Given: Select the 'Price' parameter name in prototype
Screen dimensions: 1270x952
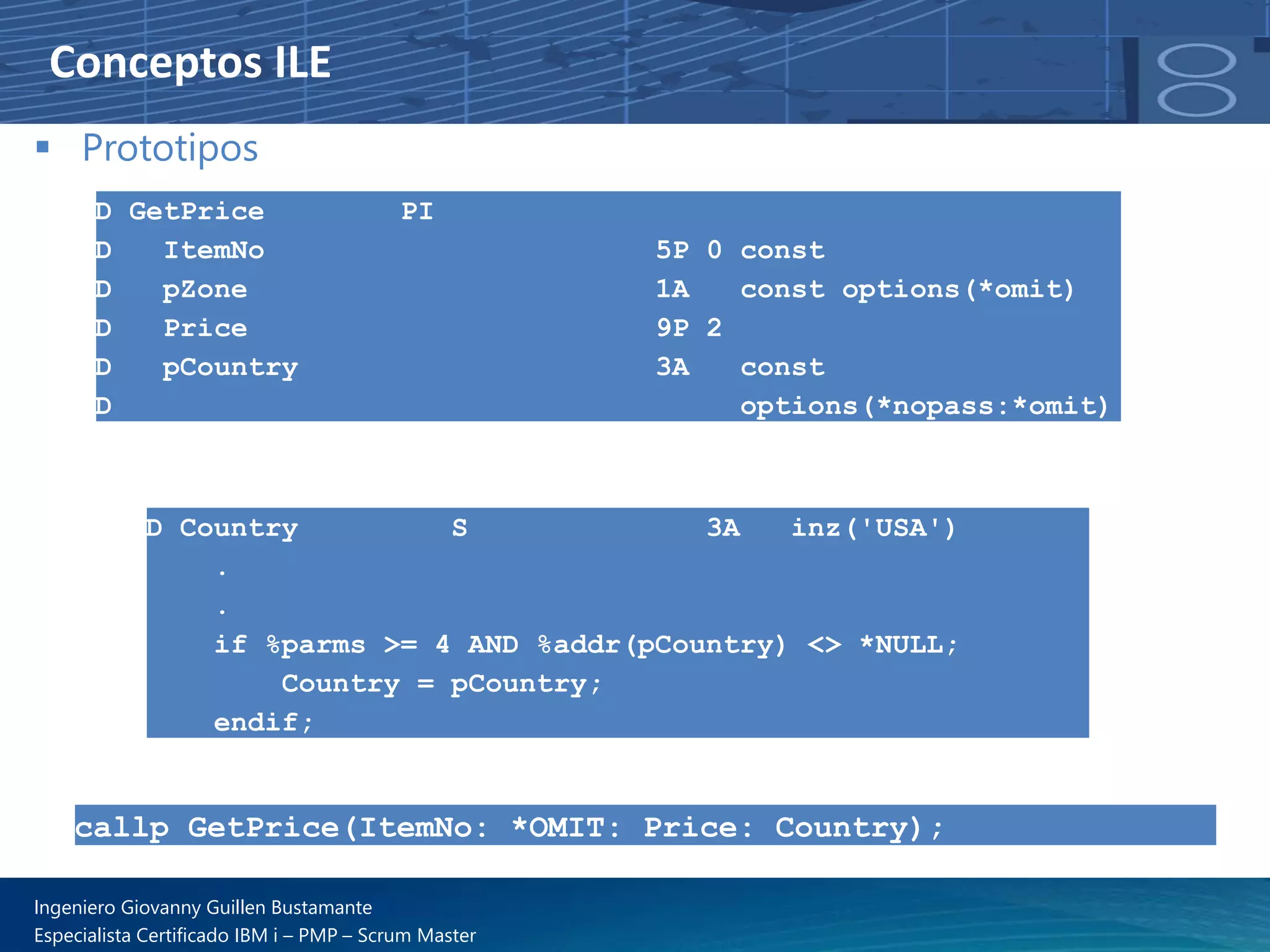Looking at the screenshot, I should (x=205, y=328).
